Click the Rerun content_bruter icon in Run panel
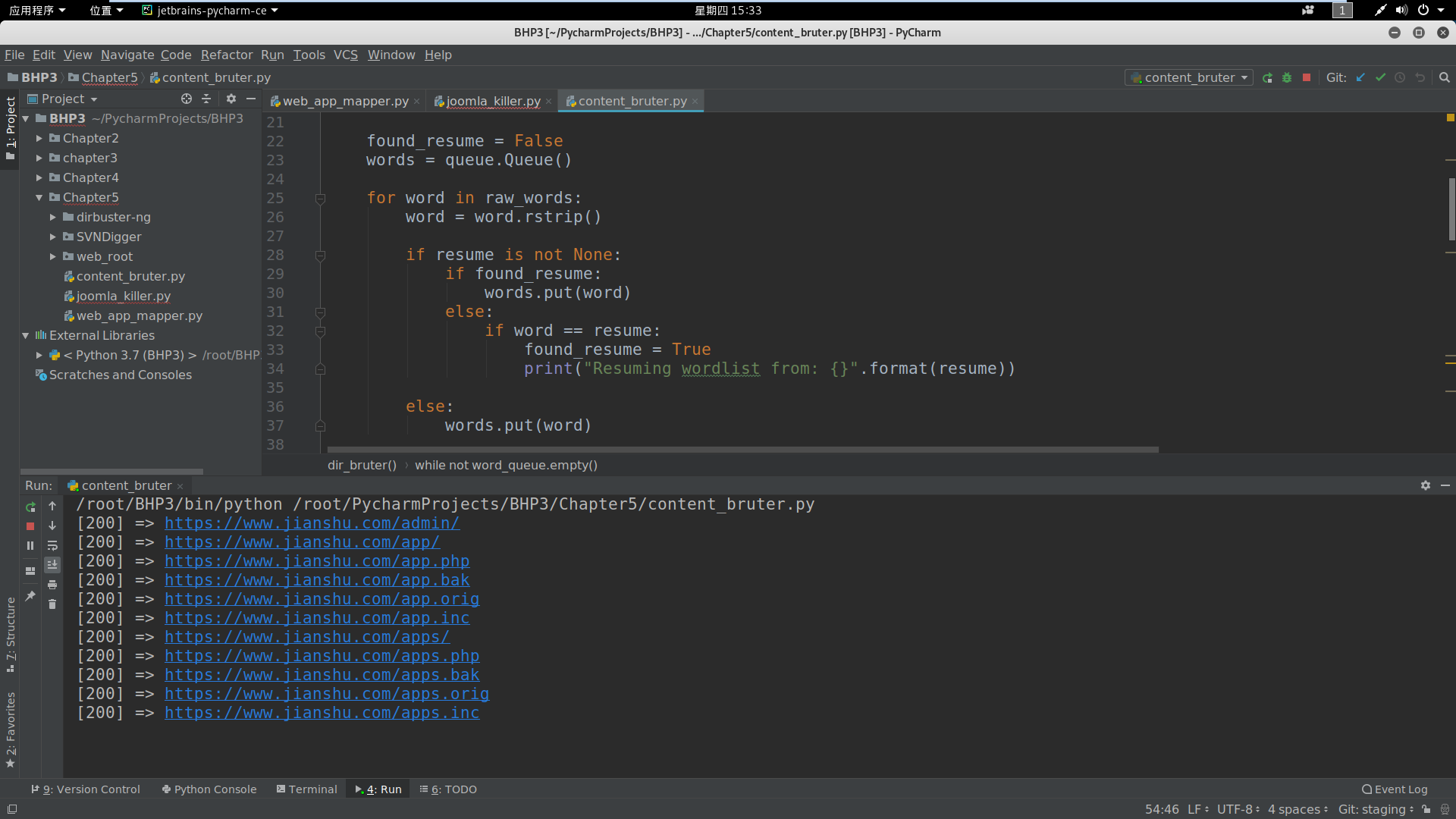The image size is (1456, 819). click(x=30, y=507)
